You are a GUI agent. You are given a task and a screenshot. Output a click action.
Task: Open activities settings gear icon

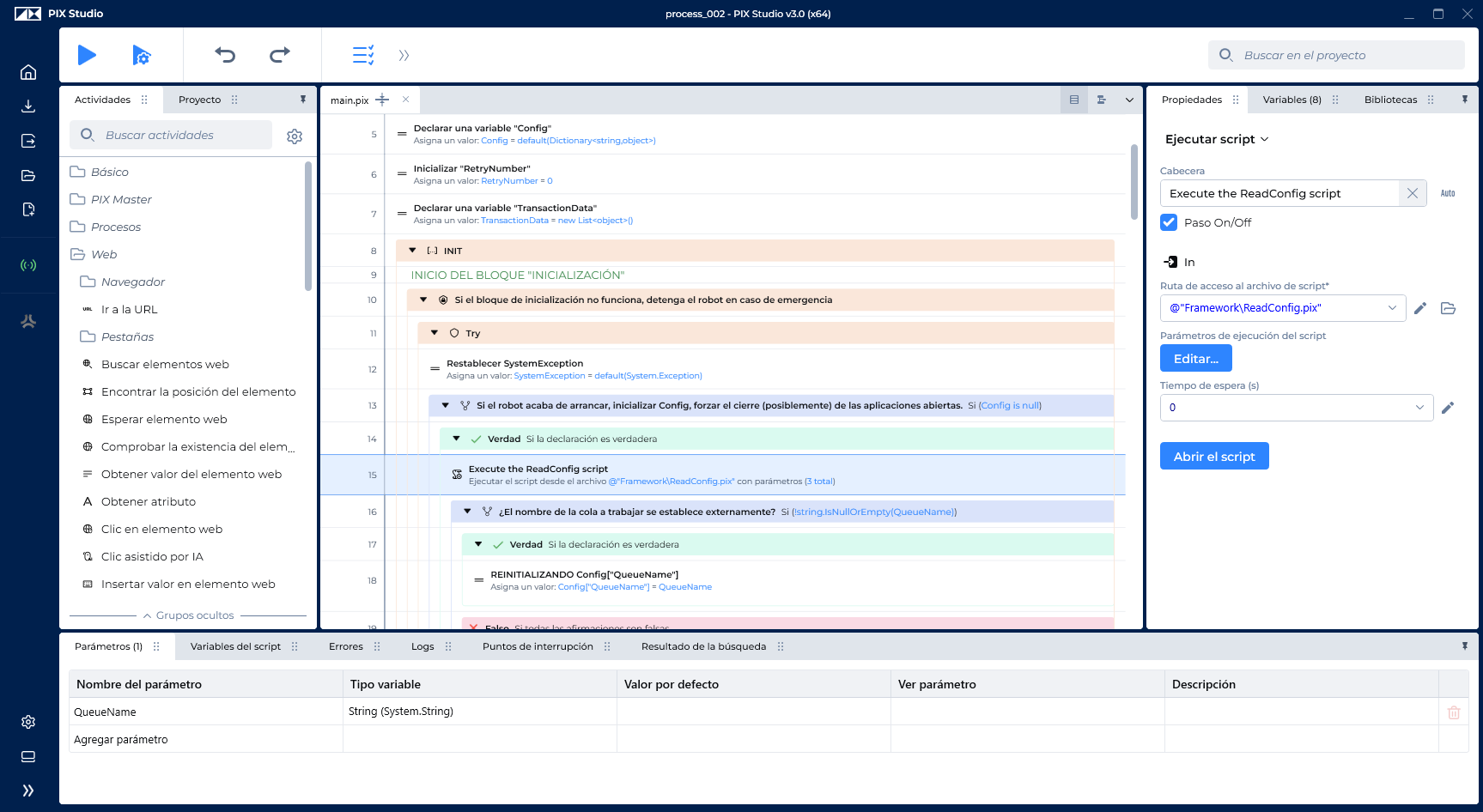click(x=295, y=136)
